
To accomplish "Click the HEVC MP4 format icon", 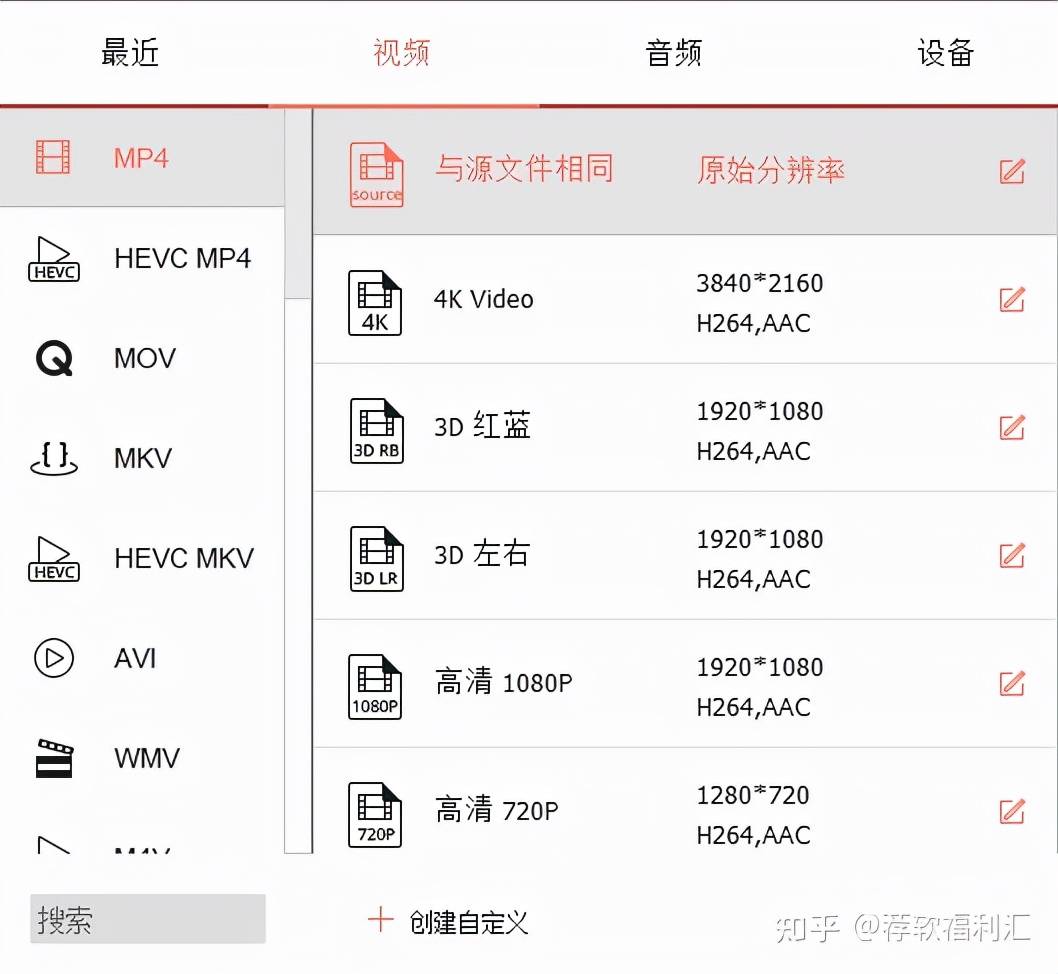I will [54, 259].
